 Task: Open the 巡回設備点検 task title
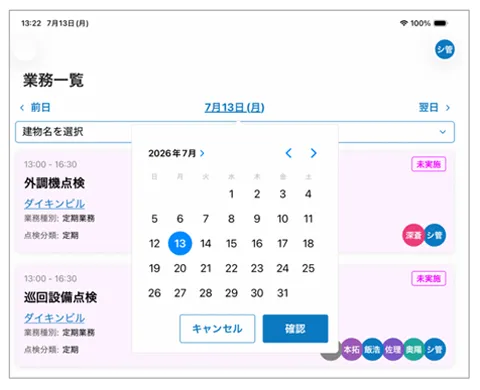tap(60, 297)
